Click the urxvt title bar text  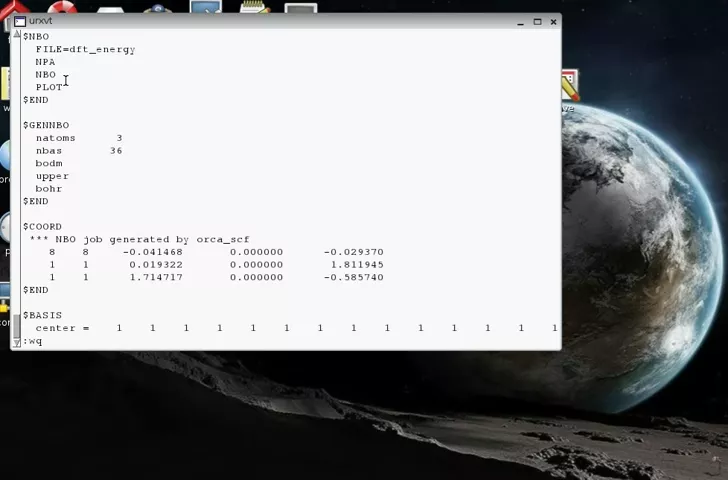point(41,21)
